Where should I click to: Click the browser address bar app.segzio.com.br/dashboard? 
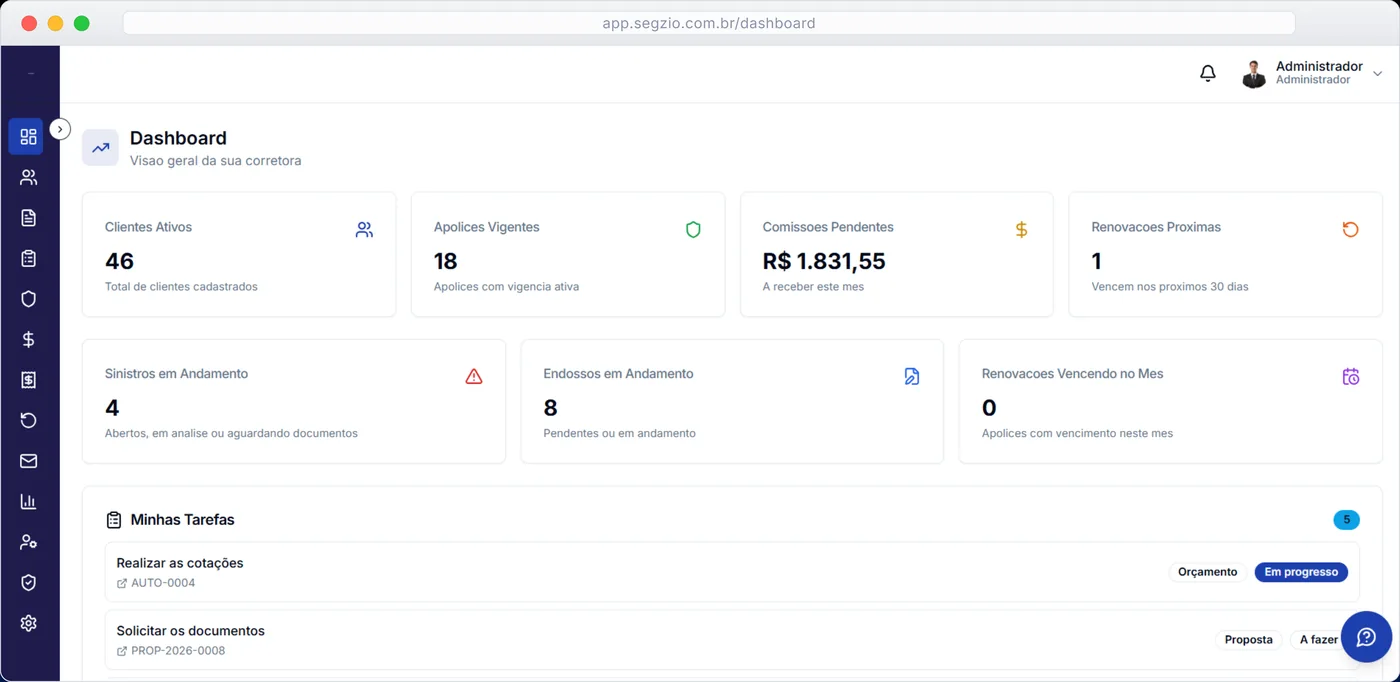708,23
